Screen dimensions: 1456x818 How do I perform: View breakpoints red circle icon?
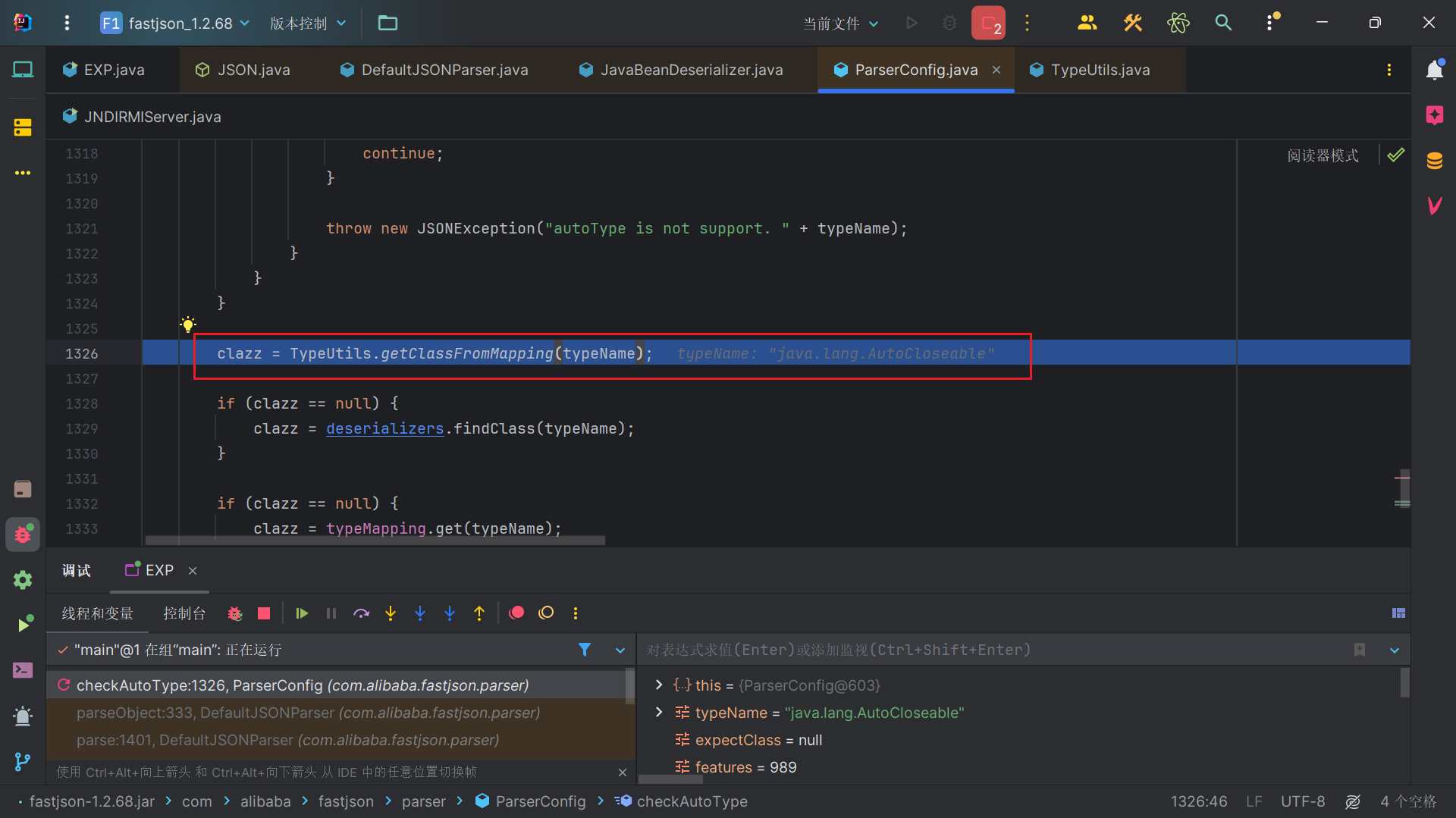click(516, 613)
